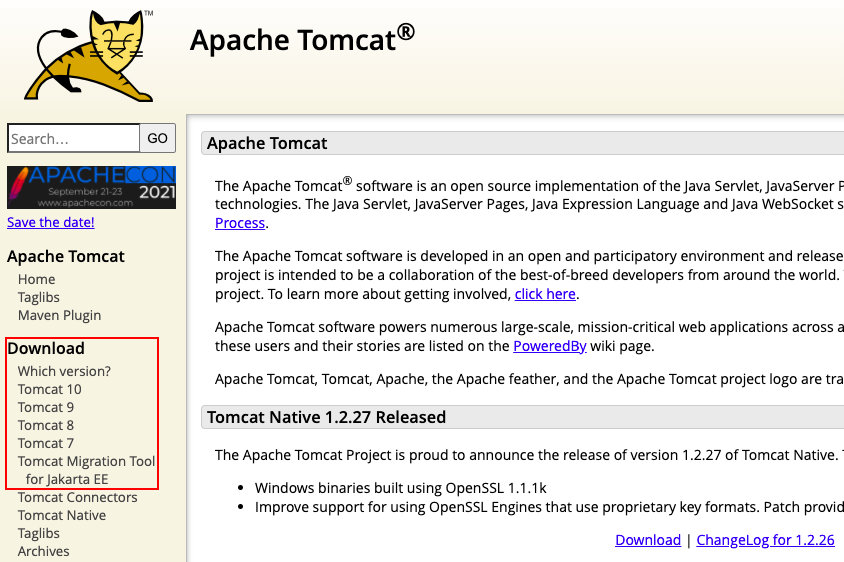Open the Maven Plugin sidebar link
Viewport: 844px width, 562px height.
(x=59, y=315)
